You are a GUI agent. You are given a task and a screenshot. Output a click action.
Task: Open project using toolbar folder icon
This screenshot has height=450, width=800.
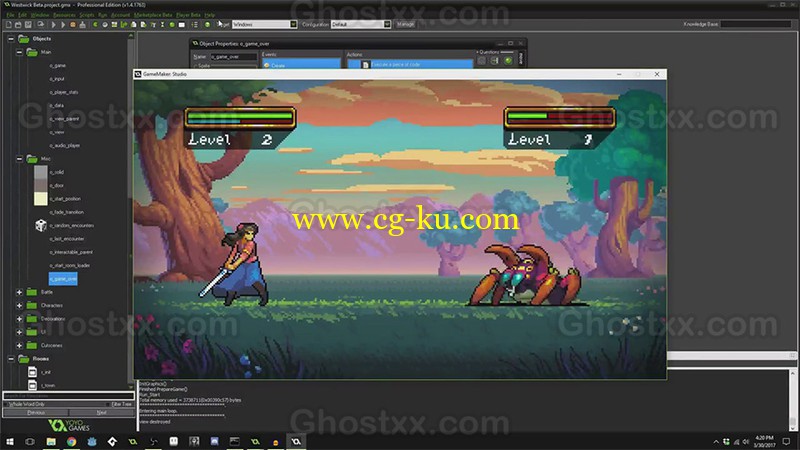tap(18, 24)
